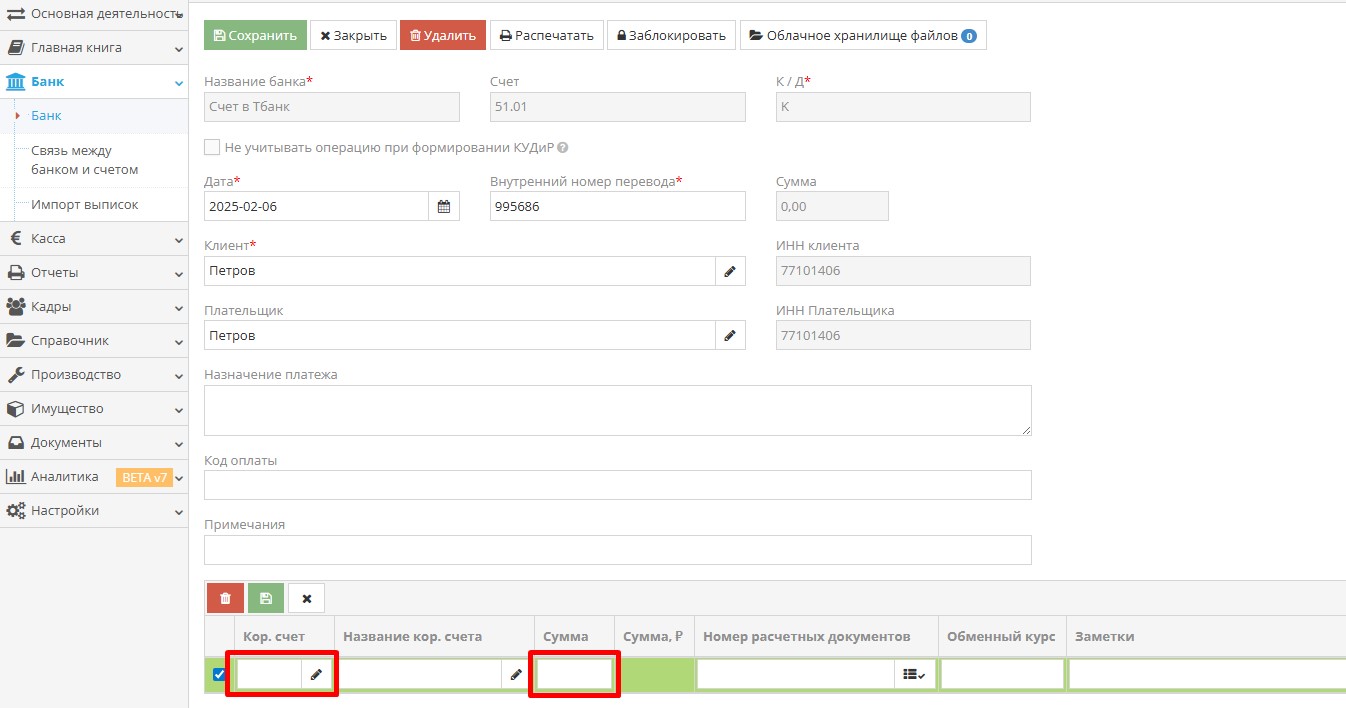
Task: Open the Справочник menu in sidebar
Action: 94,341
